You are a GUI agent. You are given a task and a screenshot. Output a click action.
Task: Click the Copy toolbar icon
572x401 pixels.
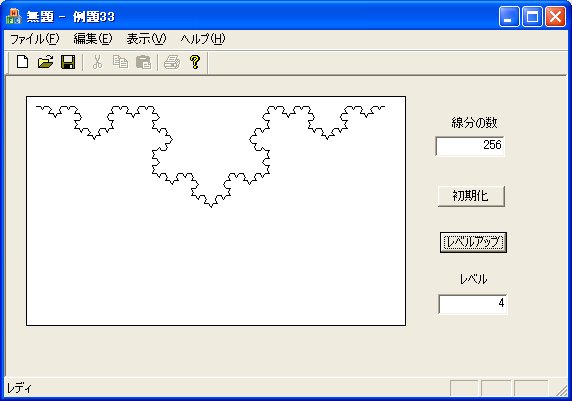coord(120,62)
